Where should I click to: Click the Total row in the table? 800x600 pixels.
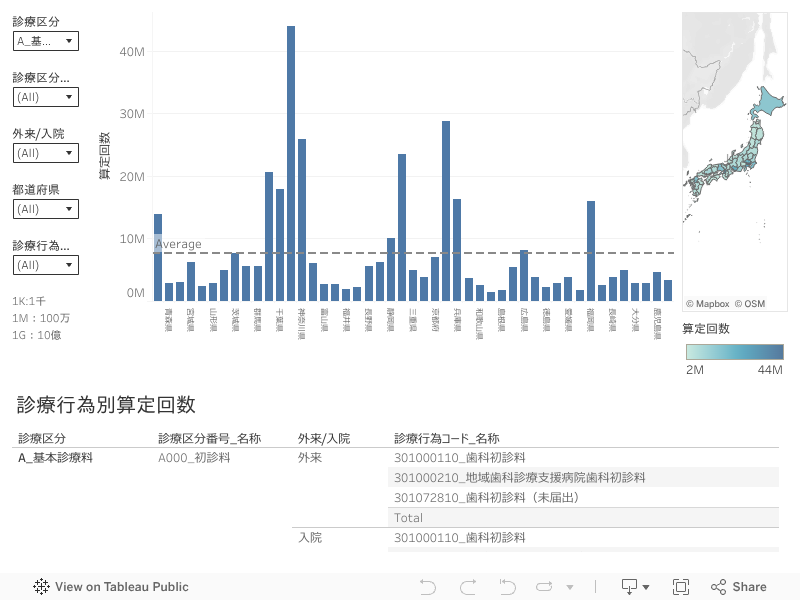[408, 518]
